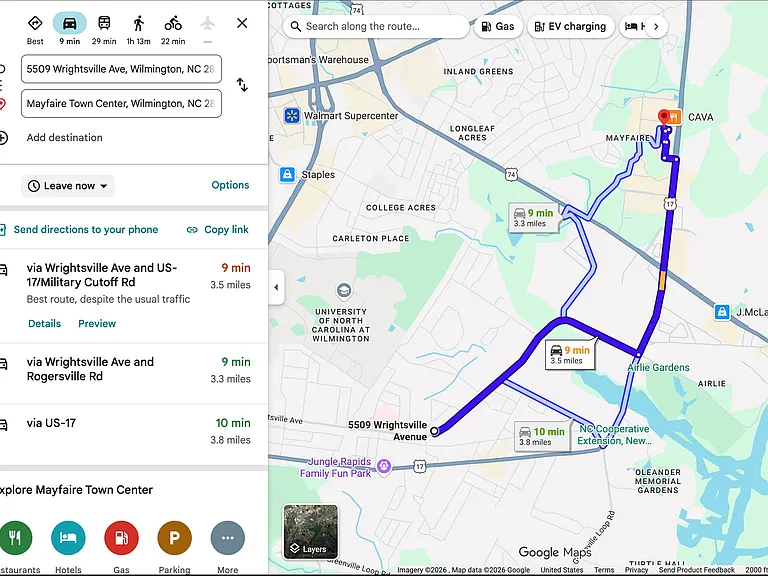Click the Jungle Rapids Family Fun Park pin

point(384,466)
